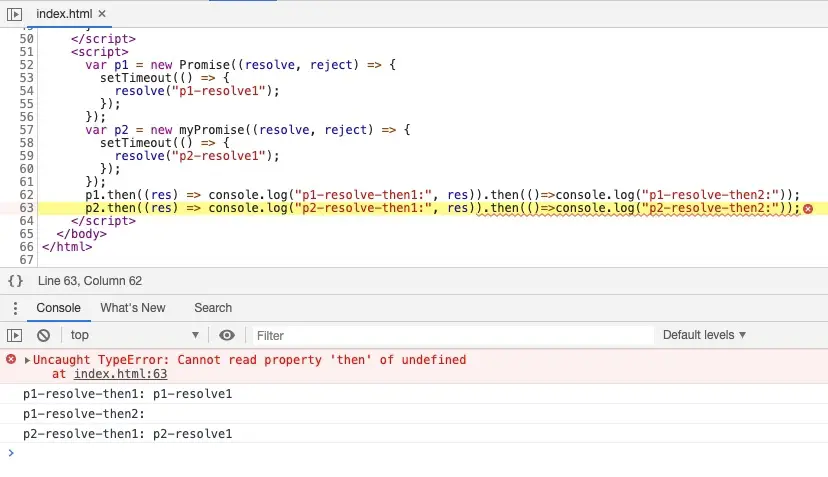Viewport: 828px width, 477px height.
Task: Open the What's New tab
Action: [x=133, y=308]
